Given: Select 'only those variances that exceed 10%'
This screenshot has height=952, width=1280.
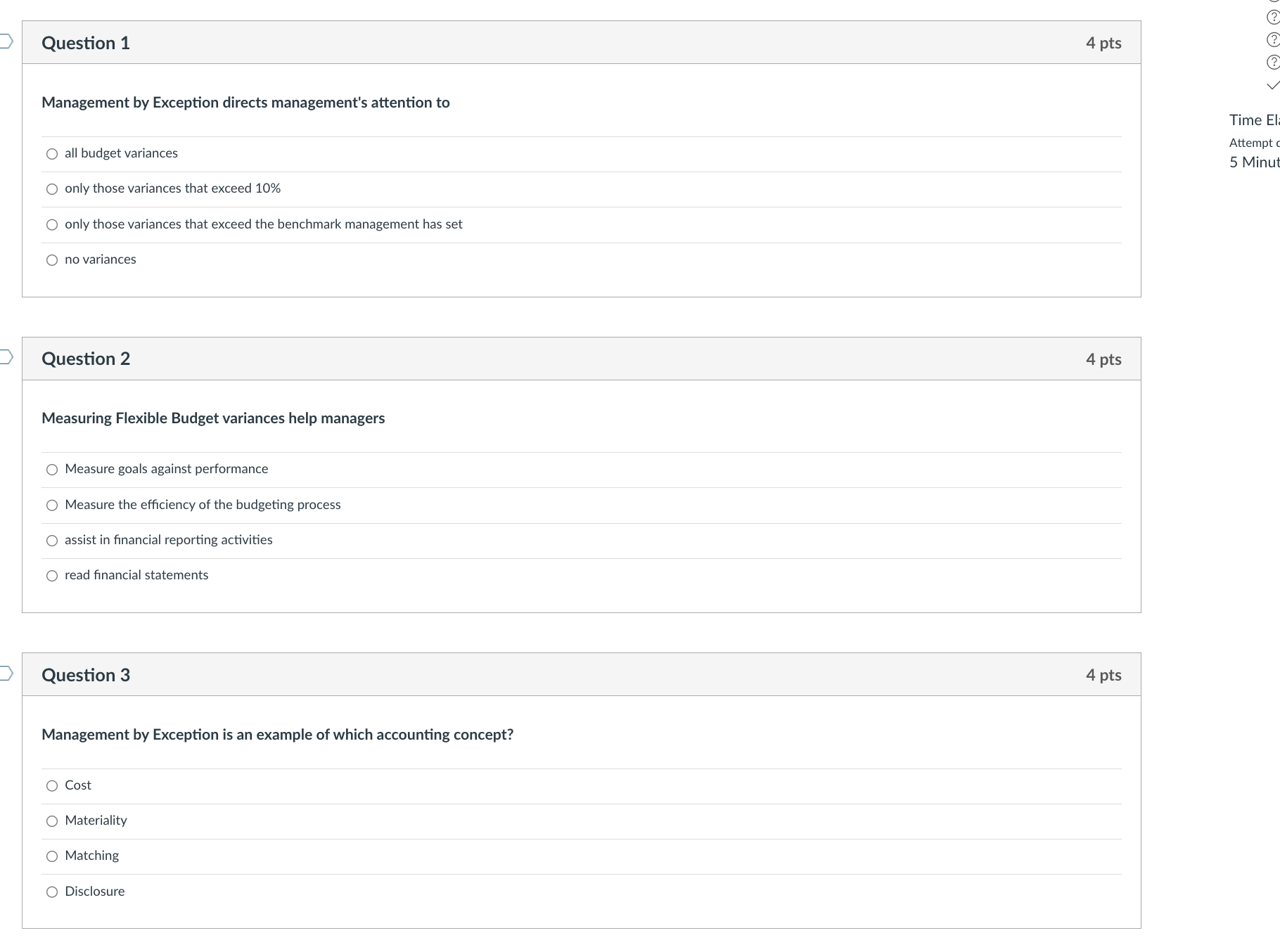Looking at the screenshot, I should (52, 188).
